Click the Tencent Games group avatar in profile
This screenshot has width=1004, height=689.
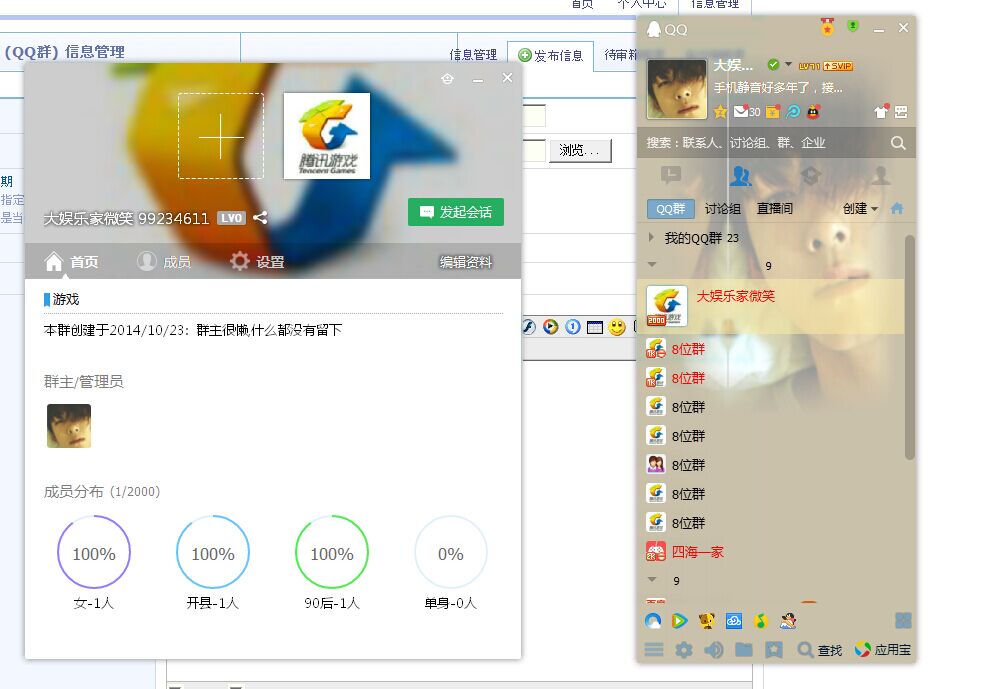click(327, 136)
